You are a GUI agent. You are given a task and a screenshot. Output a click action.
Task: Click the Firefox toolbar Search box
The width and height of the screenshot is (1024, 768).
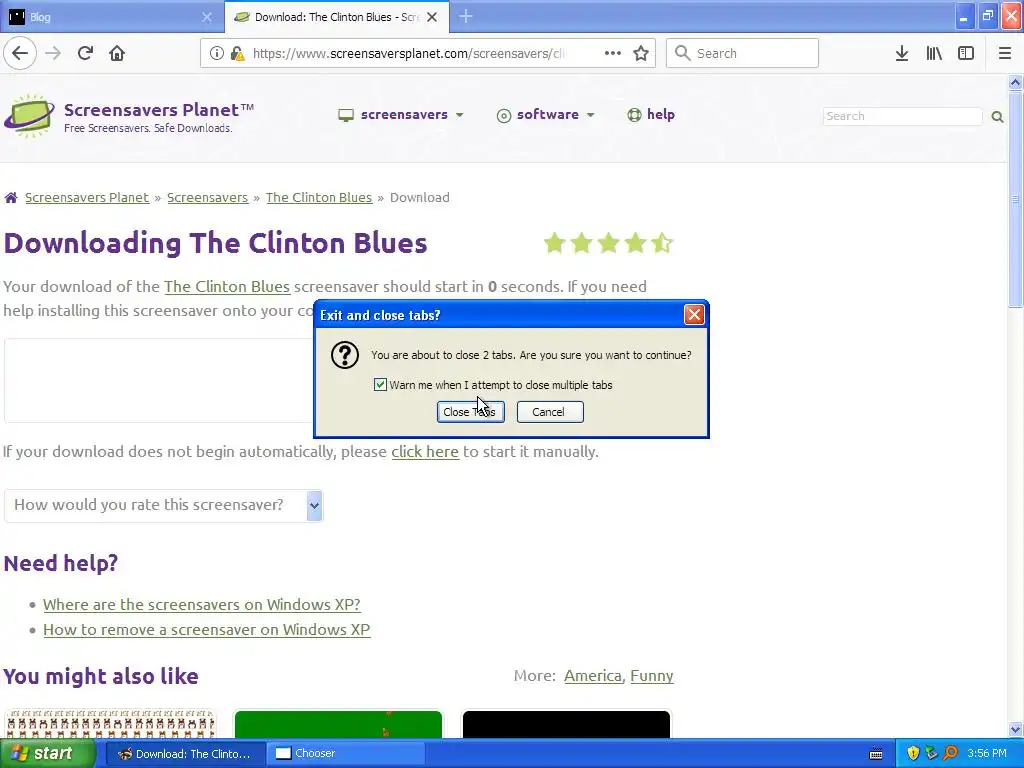point(742,54)
